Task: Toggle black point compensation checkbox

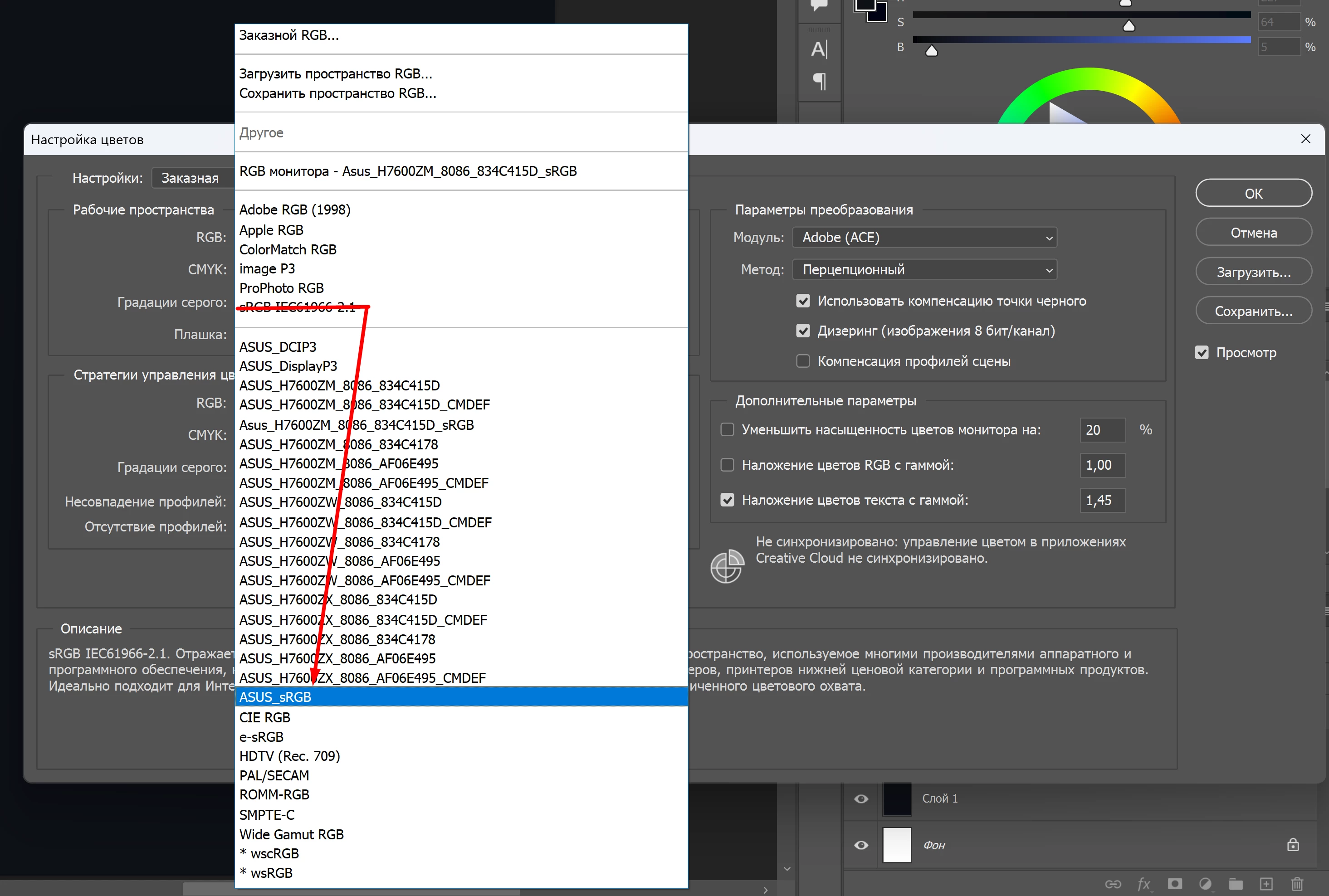Action: pos(803,301)
